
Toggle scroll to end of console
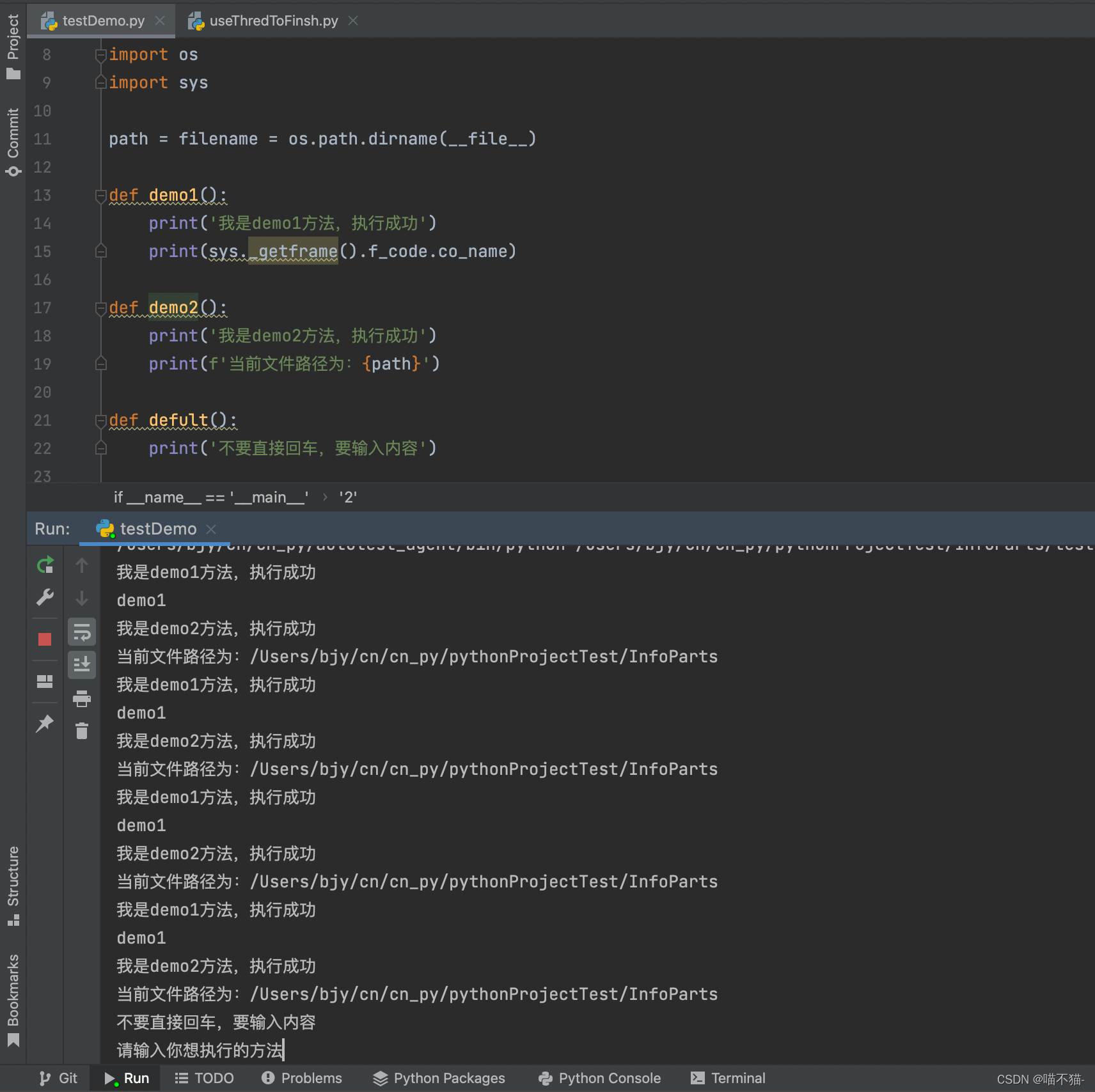click(x=82, y=665)
